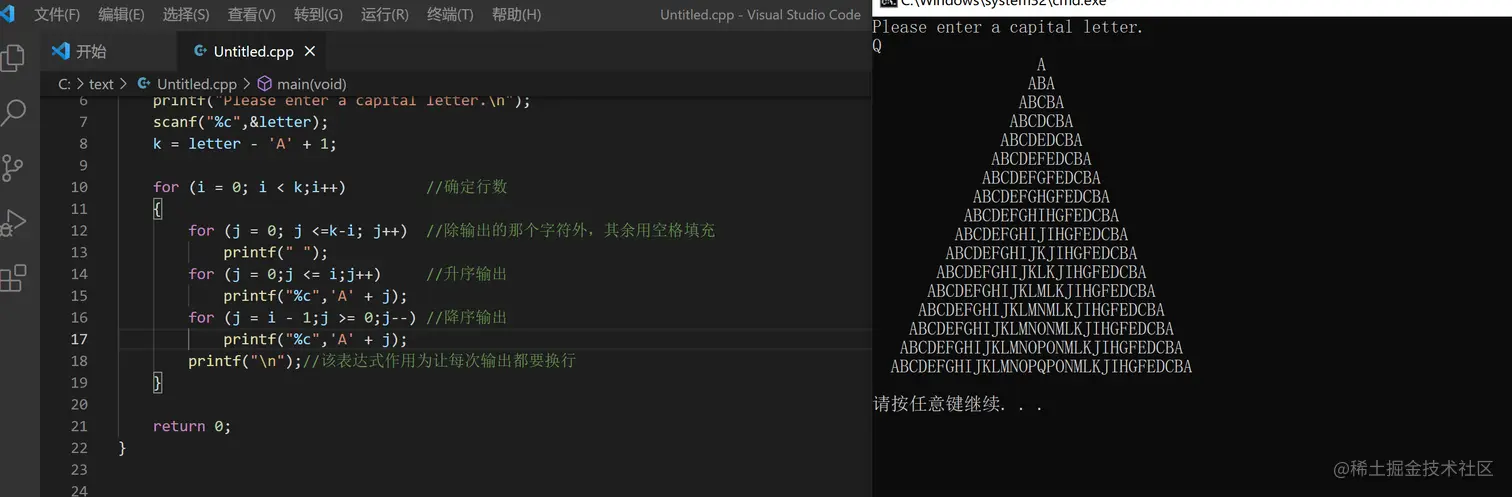This screenshot has height=497, width=1512.
Task: Open the Explorer view in activity bar
Action: pyautogui.click(x=13, y=58)
